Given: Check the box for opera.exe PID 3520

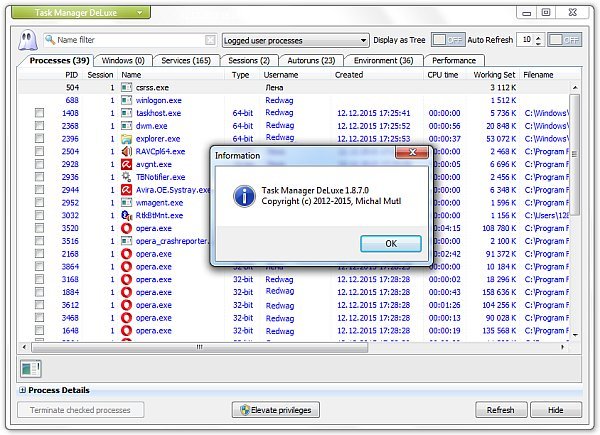Looking at the screenshot, I should 39,228.
